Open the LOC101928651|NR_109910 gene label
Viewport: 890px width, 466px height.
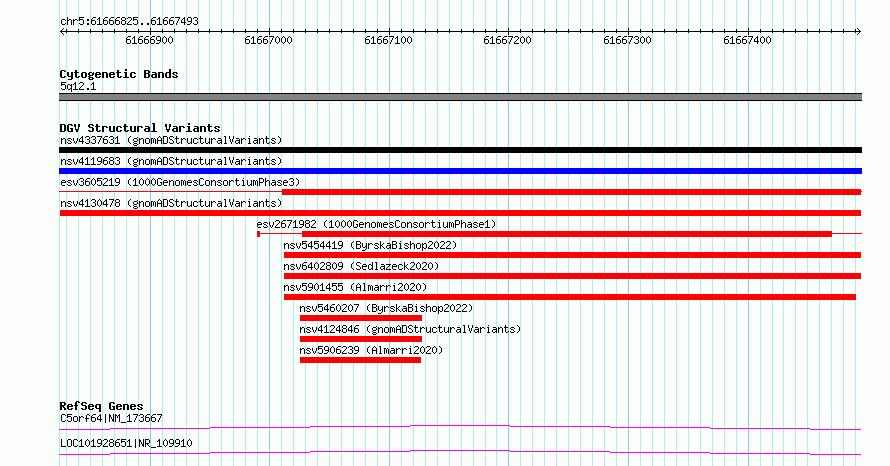click(126, 443)
